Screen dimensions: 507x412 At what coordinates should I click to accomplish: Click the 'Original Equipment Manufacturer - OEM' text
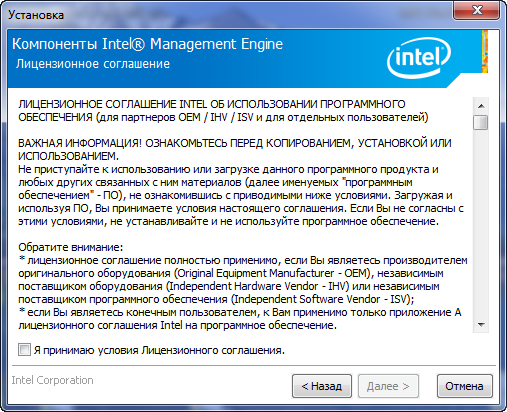[272, 273]
